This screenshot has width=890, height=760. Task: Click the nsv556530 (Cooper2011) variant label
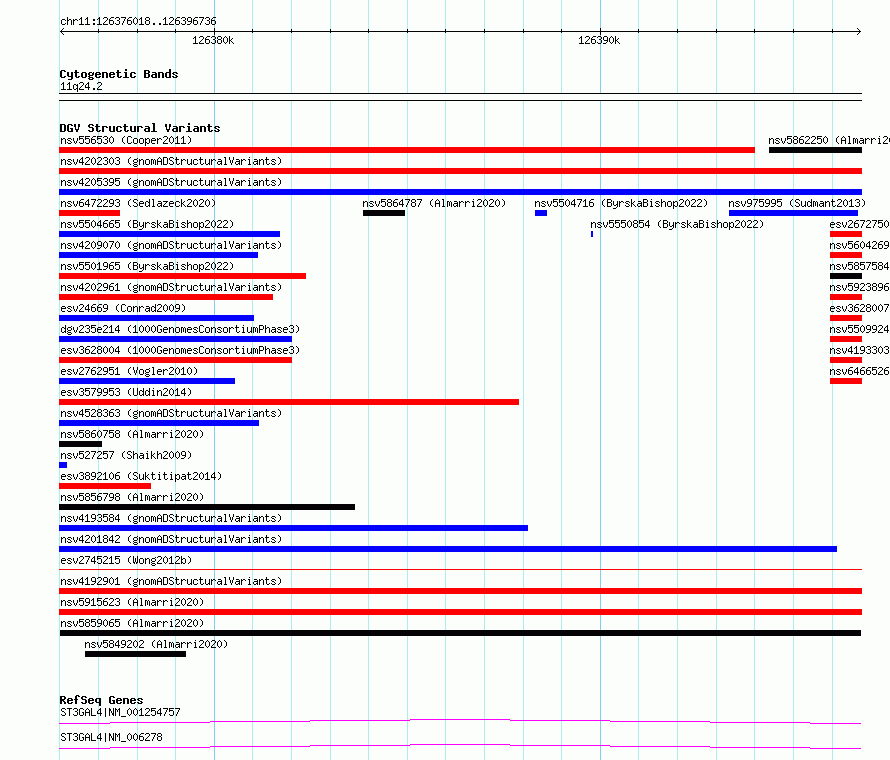126,140
